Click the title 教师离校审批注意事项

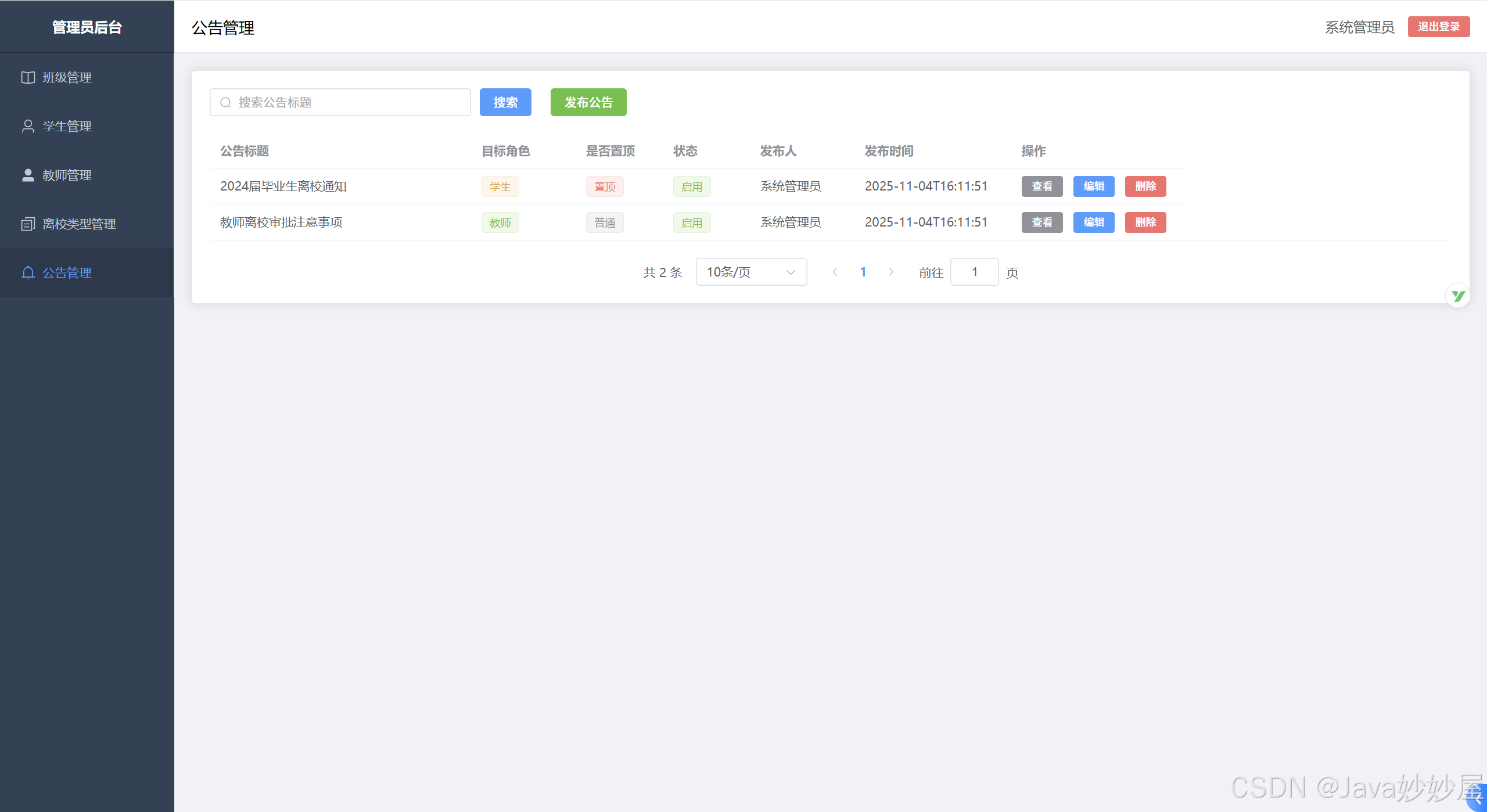pyautogui.click(x=281, y=222)
